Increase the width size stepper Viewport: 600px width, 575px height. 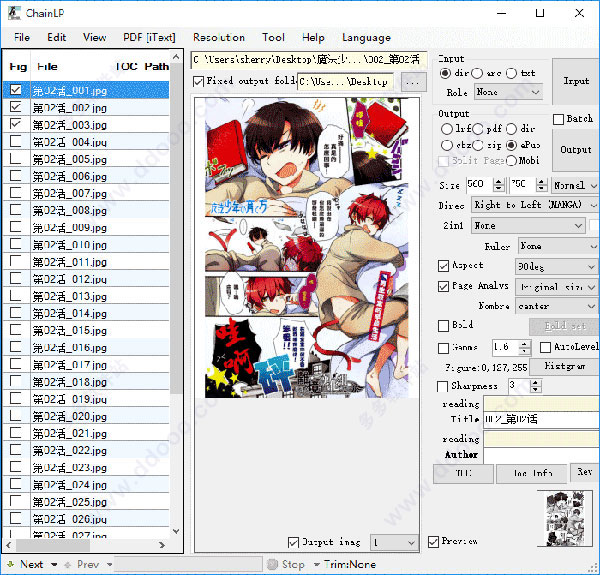[x=498, y=182]
